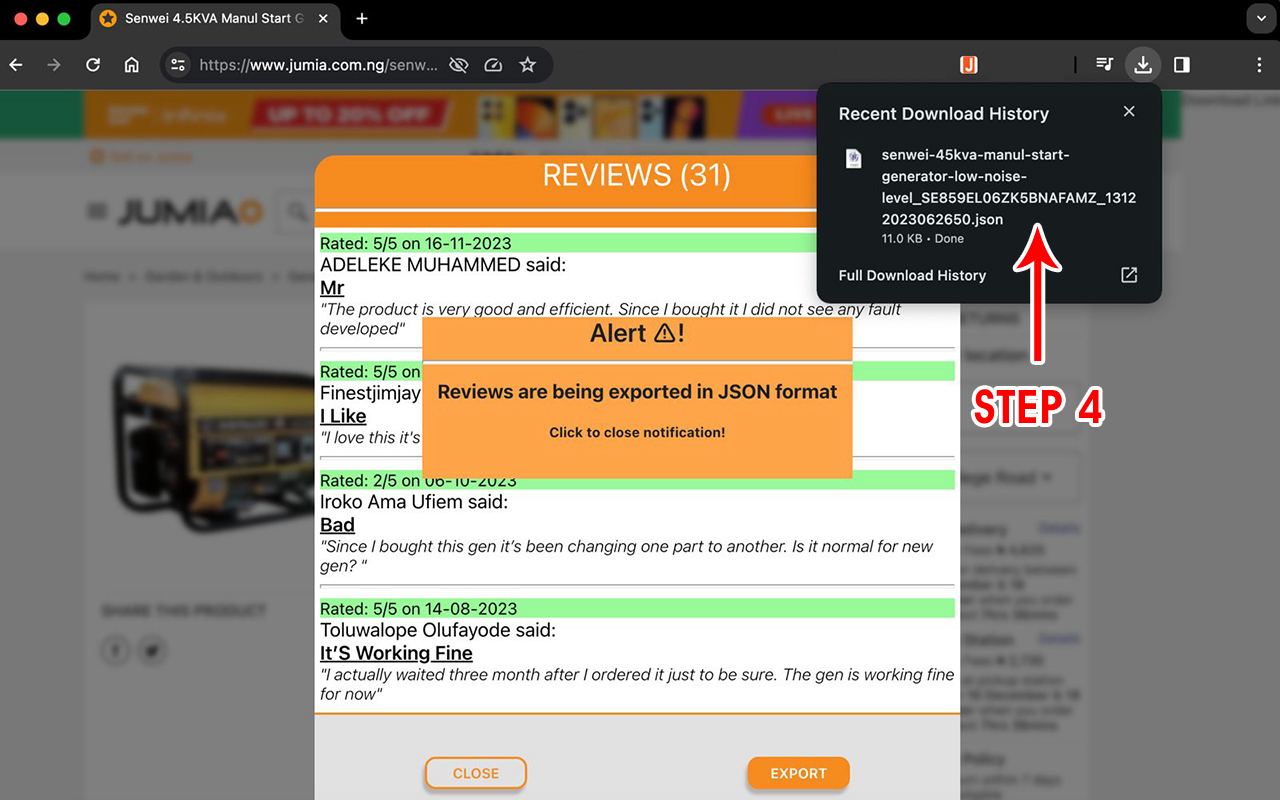This screenshot has width=1280, height=800.
Task: Open the Downloads icon in the browser toolbar
Action: click(x=1142, y=64)
